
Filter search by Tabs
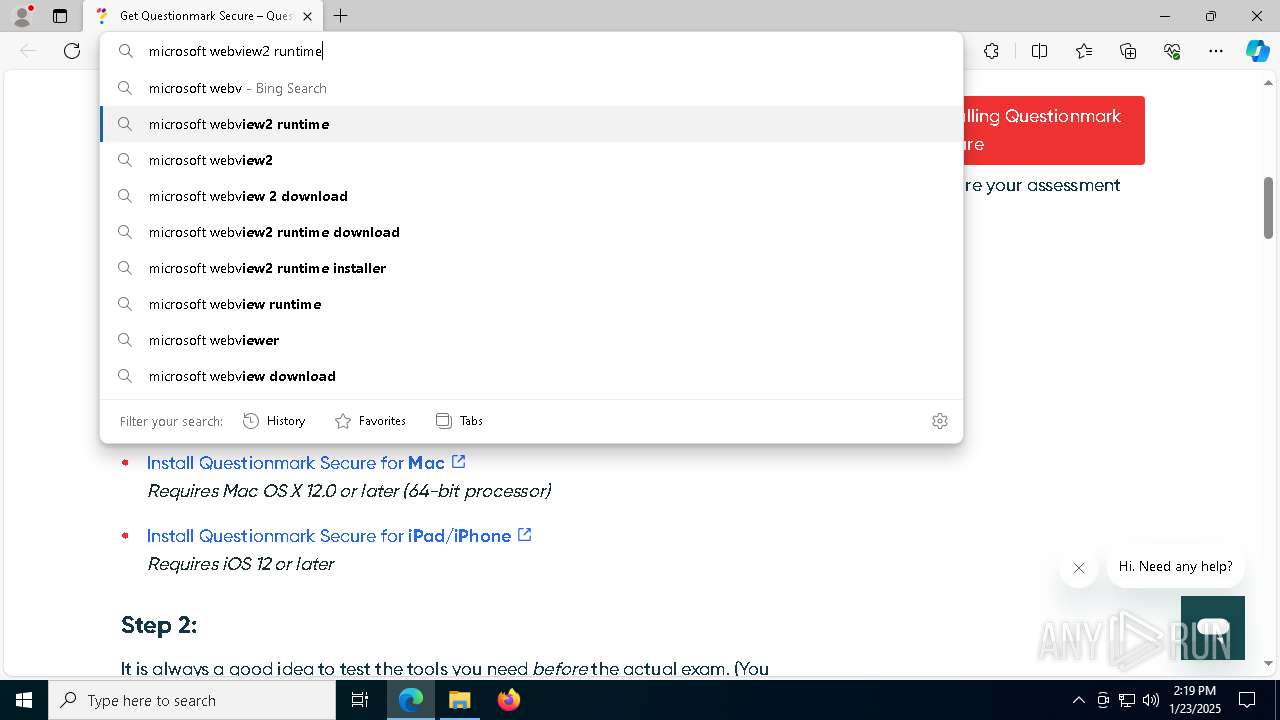pyautogui.click(x=459, y=421)
